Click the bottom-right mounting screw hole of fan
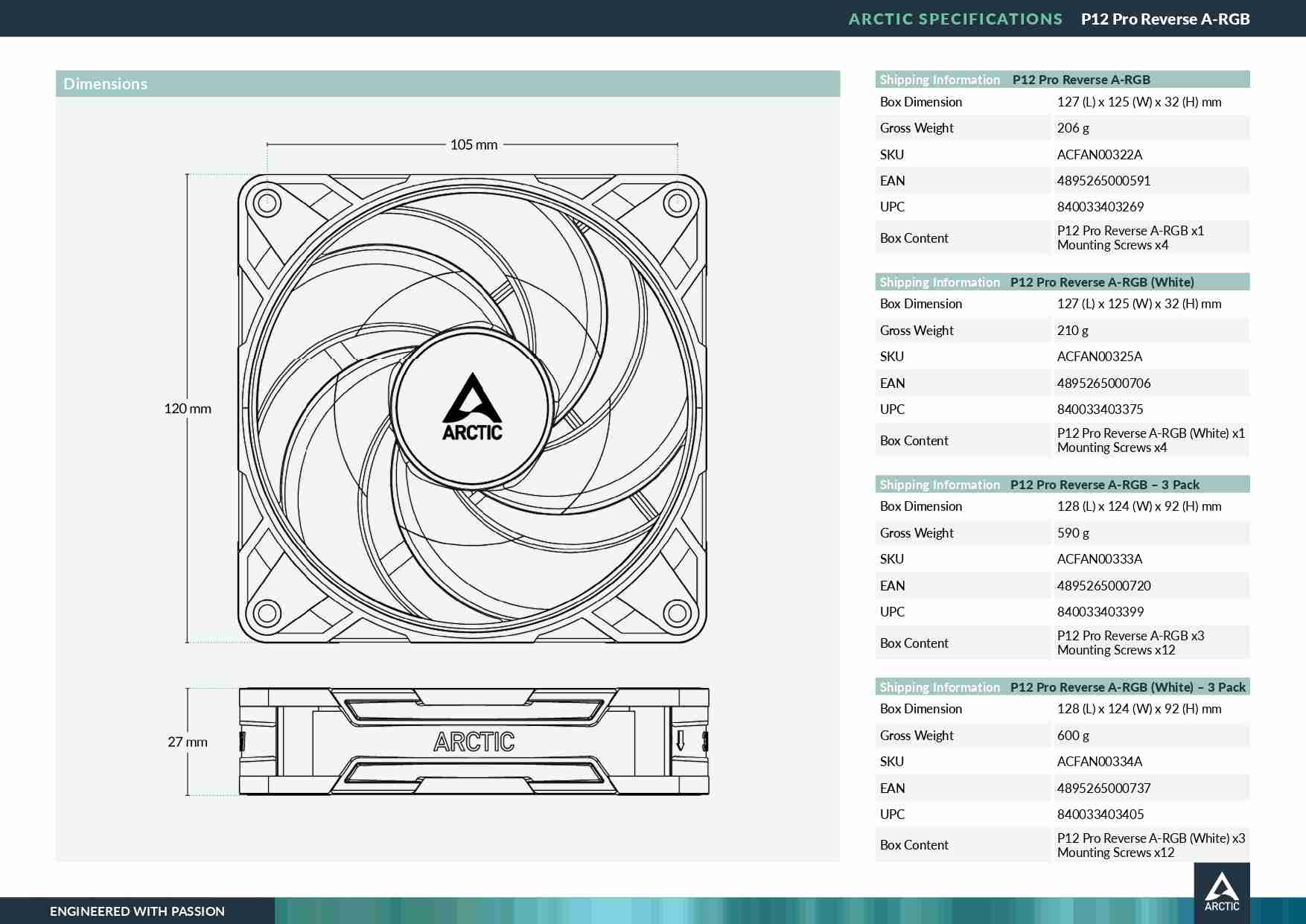1306x924 pixels. (x=677, y=614)
